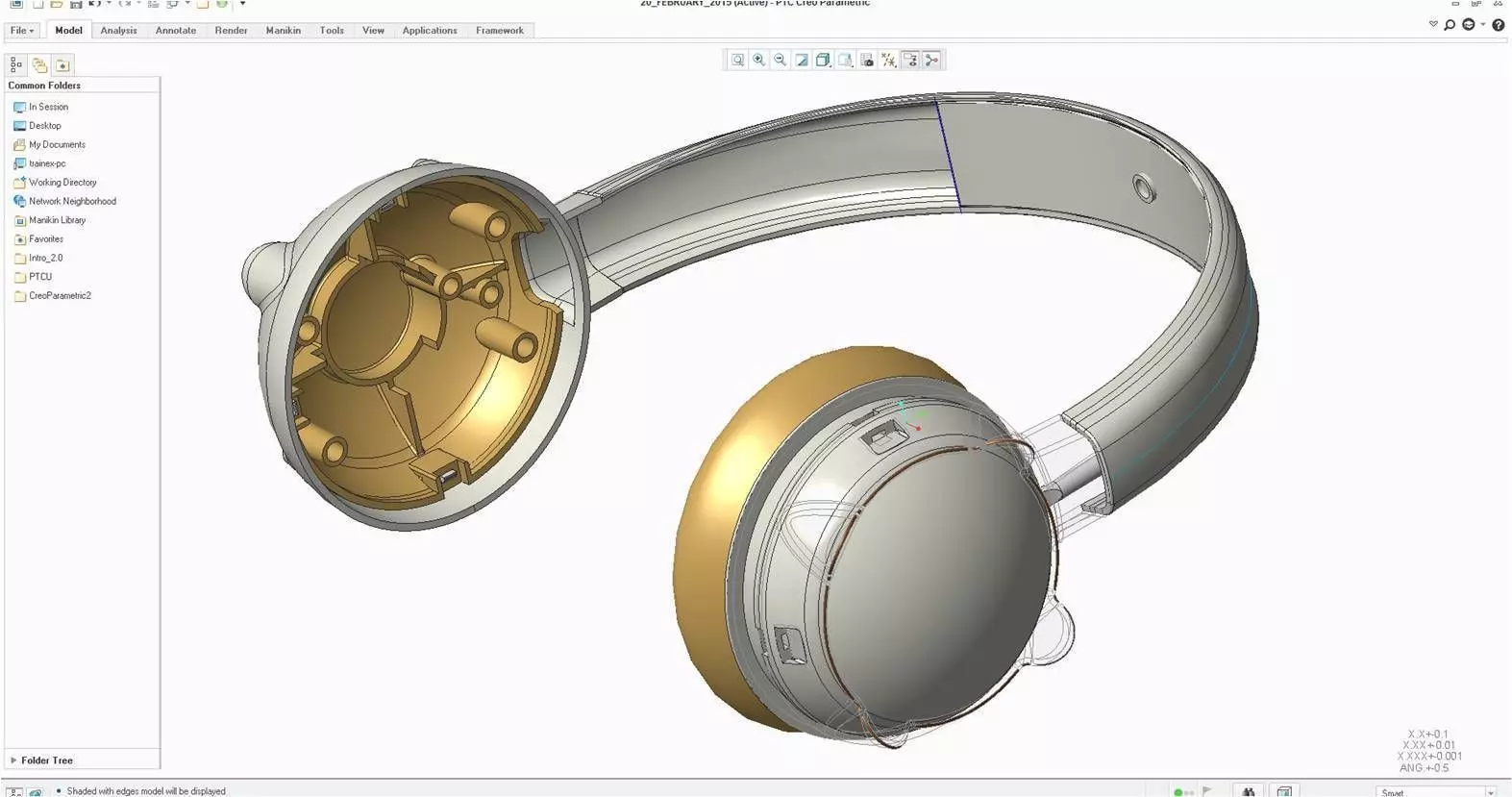Toggle navigator display icon in status bar

(x=14, y=791)
